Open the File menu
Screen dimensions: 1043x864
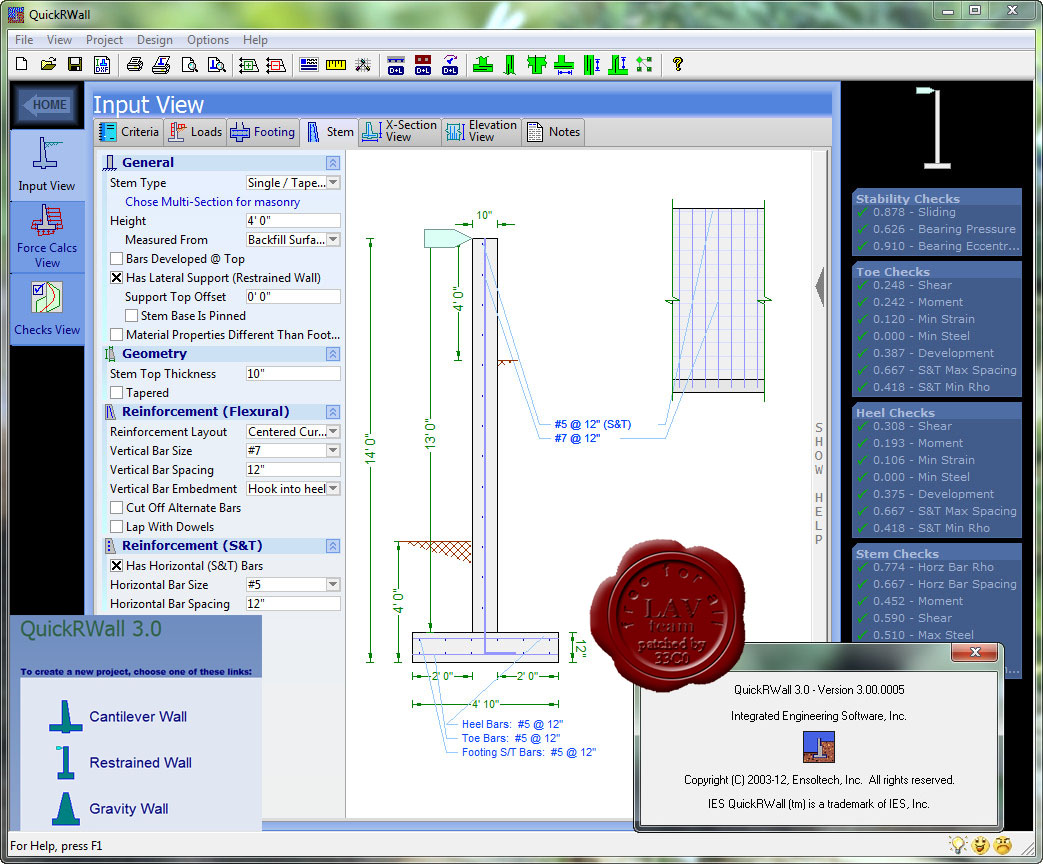point(24,40)
